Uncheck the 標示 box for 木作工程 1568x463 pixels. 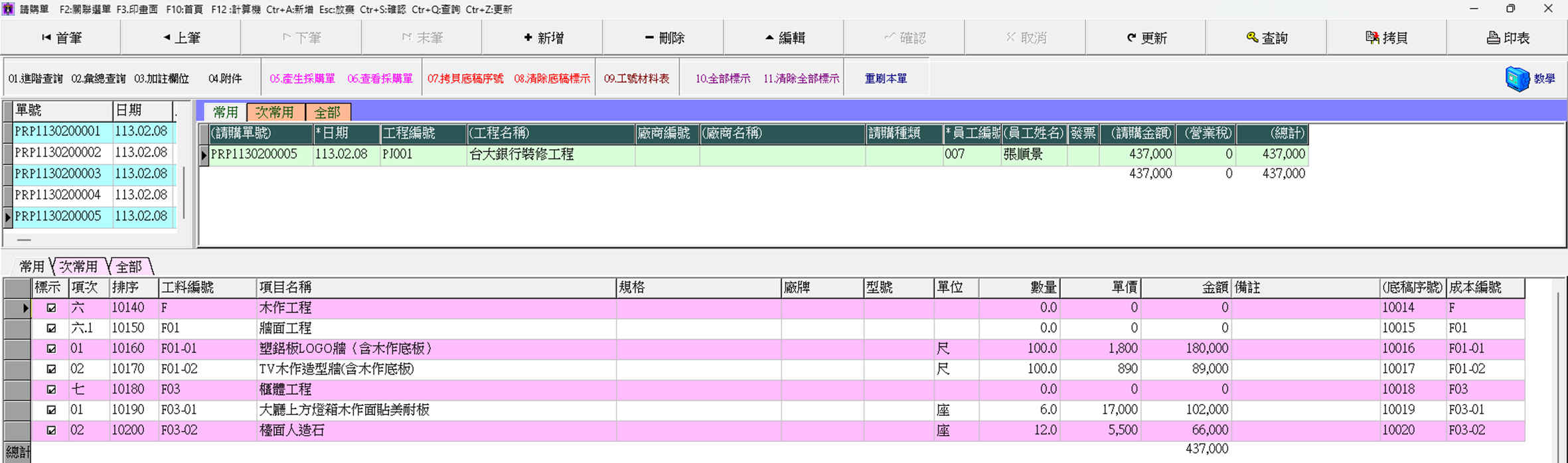point(51,308)
